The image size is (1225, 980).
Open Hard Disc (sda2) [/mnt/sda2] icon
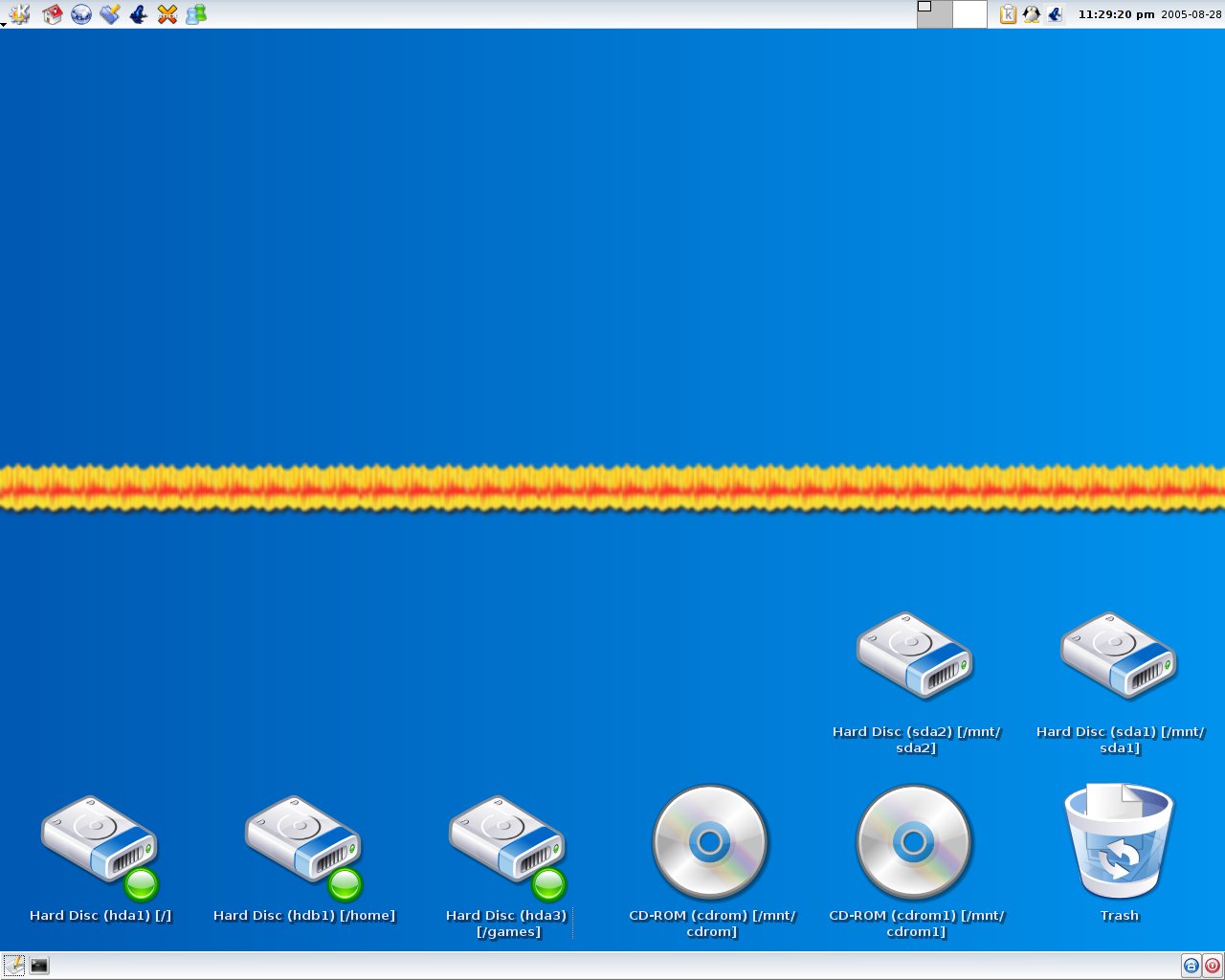[x=915, y=656]
